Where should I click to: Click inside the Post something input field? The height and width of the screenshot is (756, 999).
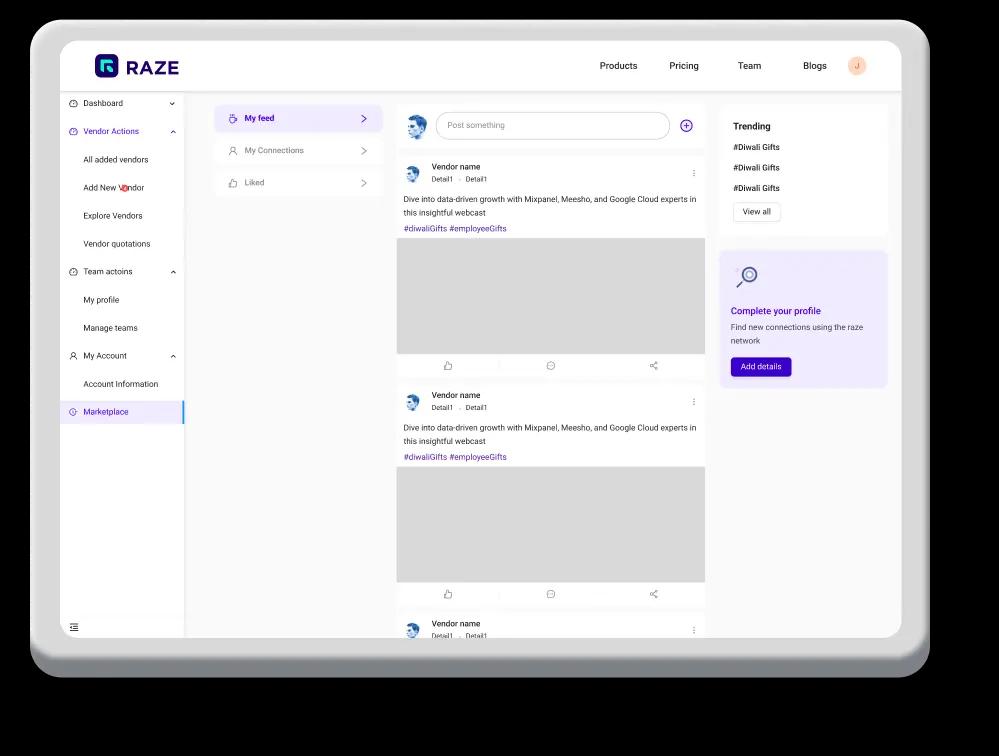pyautogui.click(x=550, y=125)
